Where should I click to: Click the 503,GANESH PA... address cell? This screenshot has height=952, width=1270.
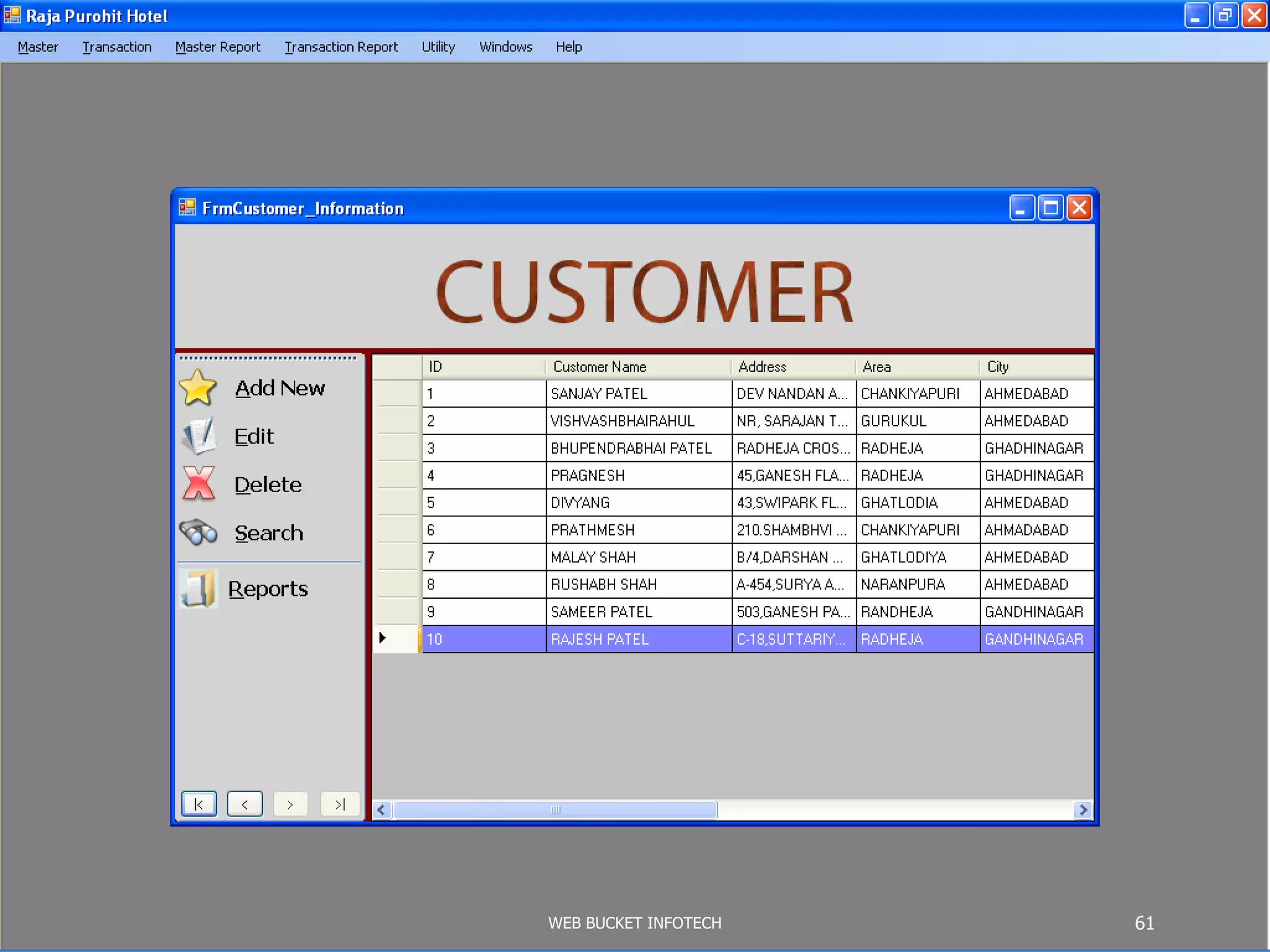point(794,612)
